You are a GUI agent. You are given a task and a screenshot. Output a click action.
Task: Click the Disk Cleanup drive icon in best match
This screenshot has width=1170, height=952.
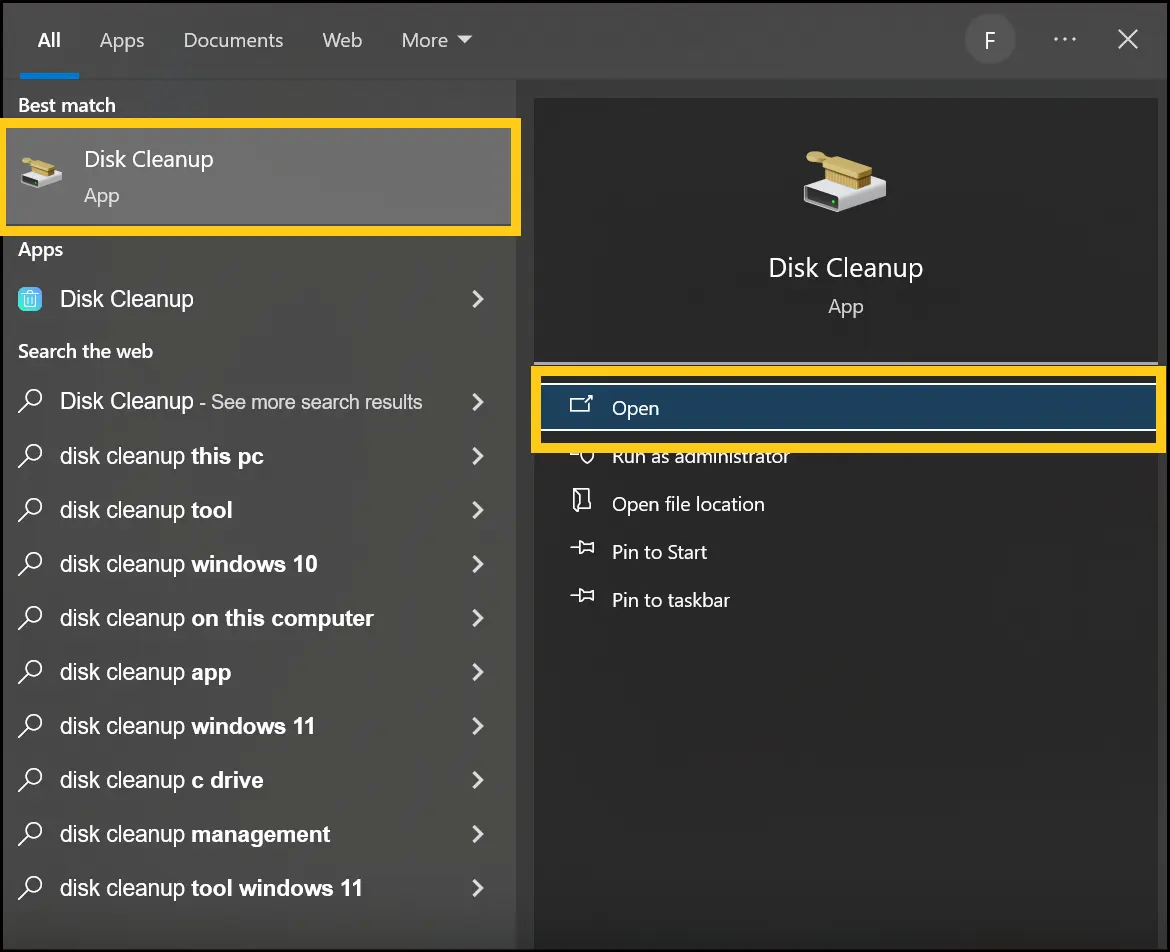point(41,172)
